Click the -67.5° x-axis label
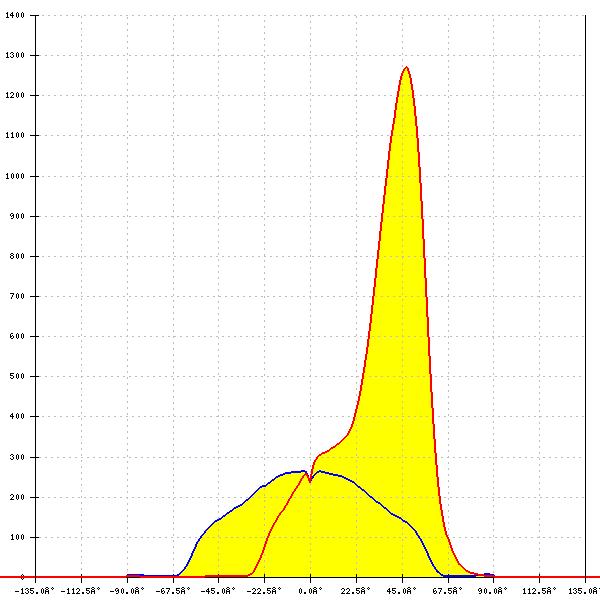This screenshot has height=600, width=600. 173,591
